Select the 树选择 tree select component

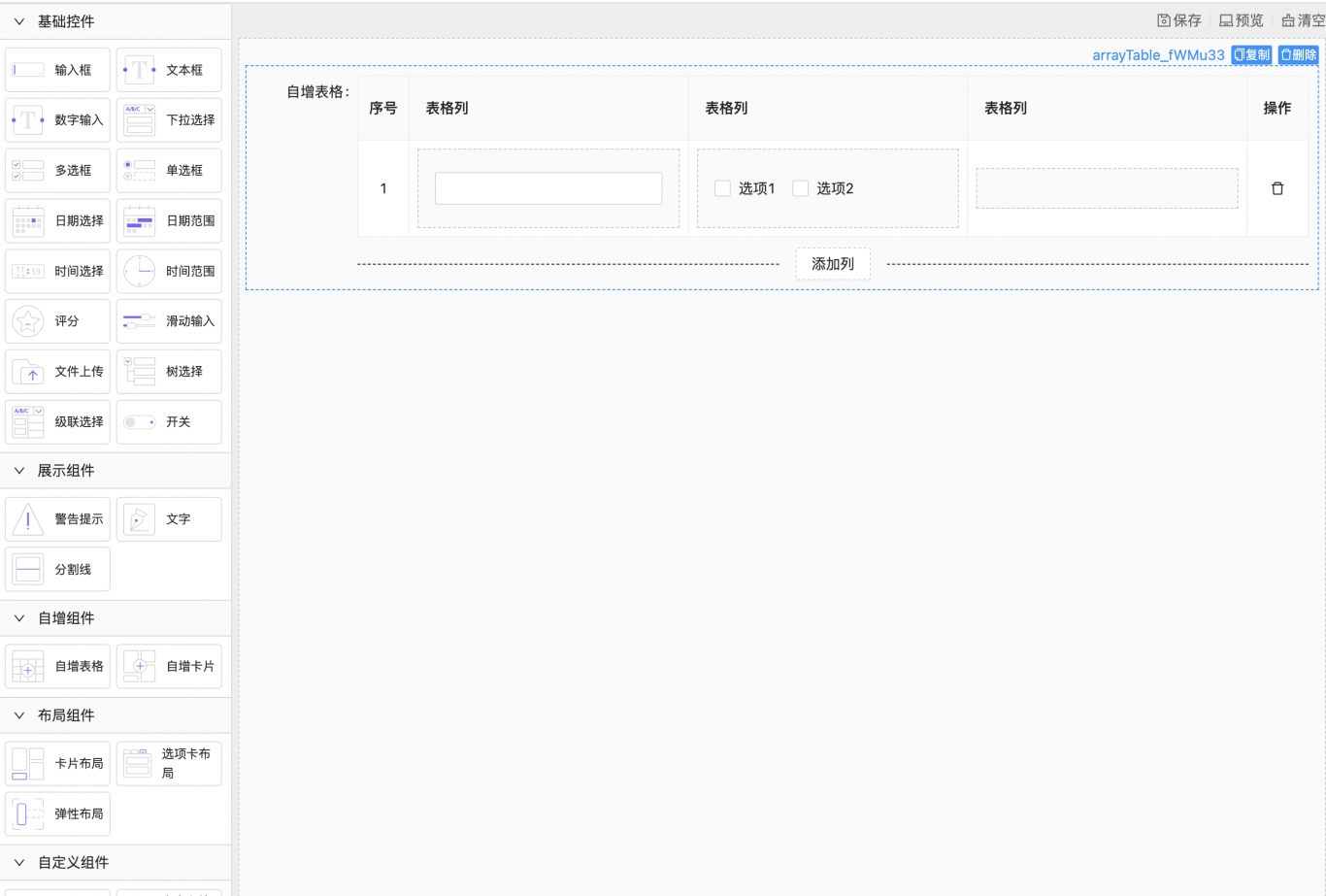click(169, 372)
